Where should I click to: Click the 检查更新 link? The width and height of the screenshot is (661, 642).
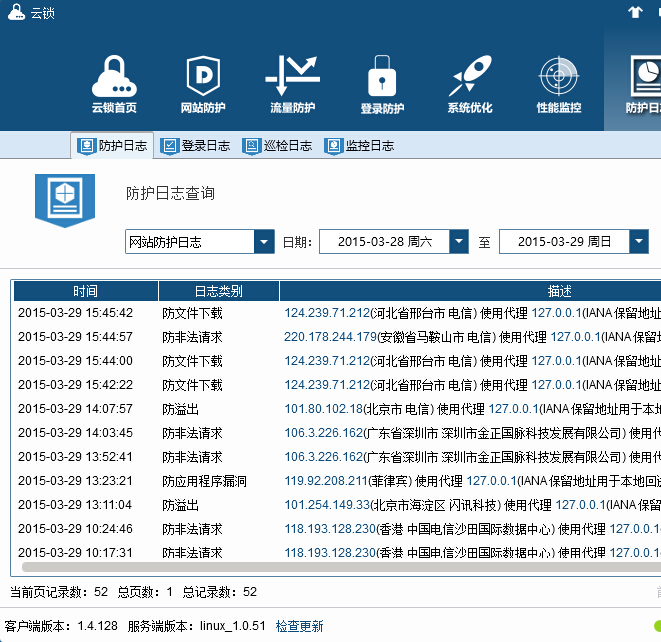[x=300, y=626]
